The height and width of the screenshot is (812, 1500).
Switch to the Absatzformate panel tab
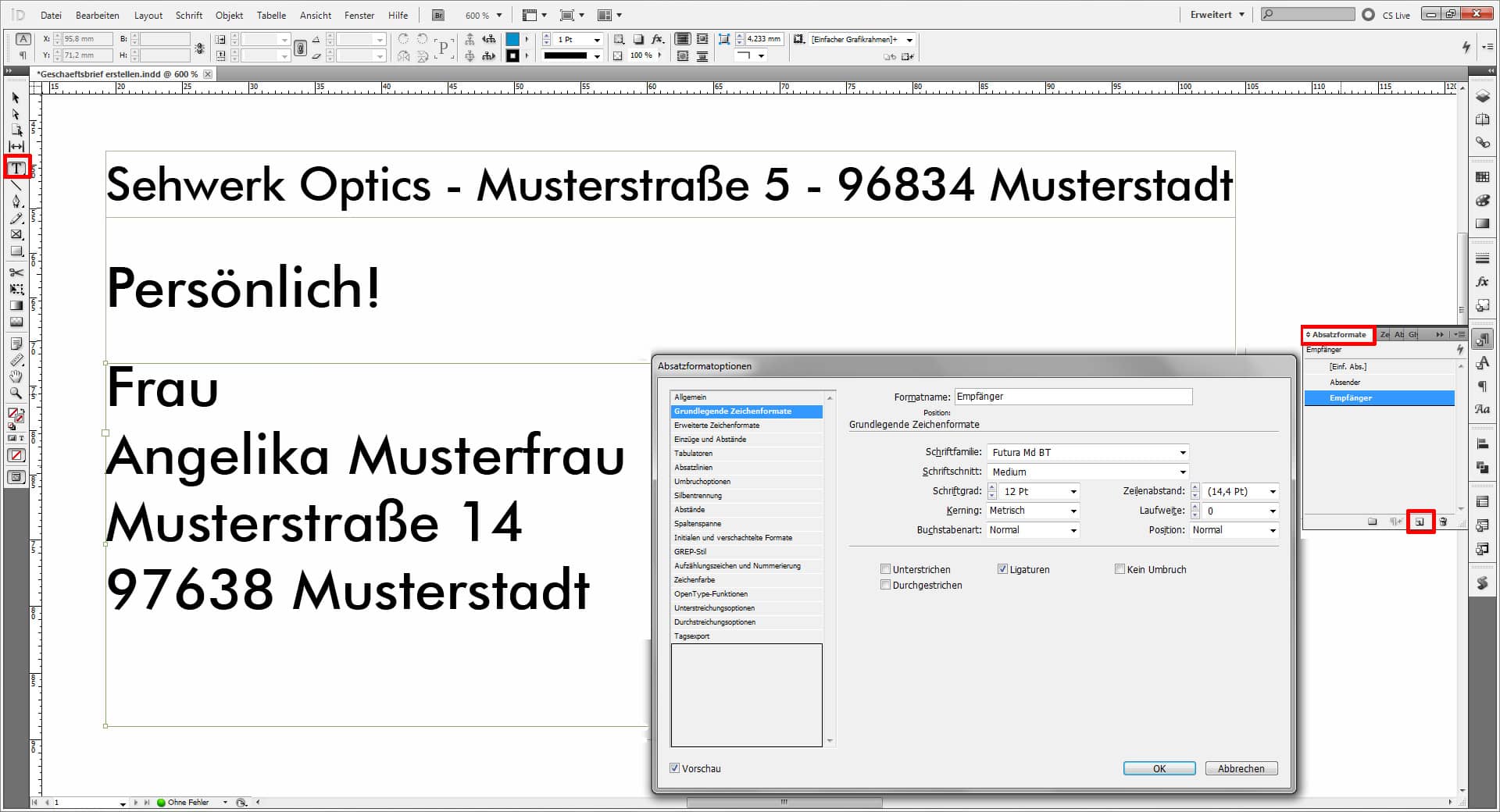[x=1338, y=334]
